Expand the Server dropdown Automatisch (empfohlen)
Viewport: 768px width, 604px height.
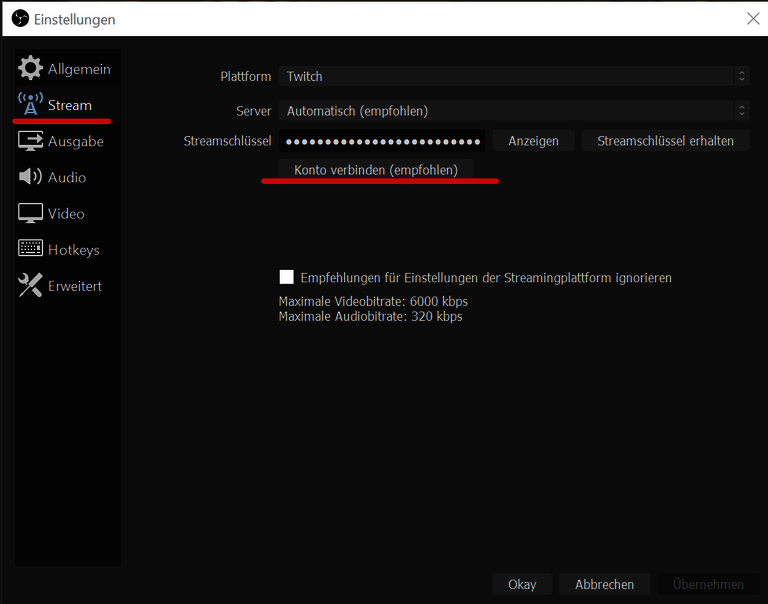(x=514, y=111)
